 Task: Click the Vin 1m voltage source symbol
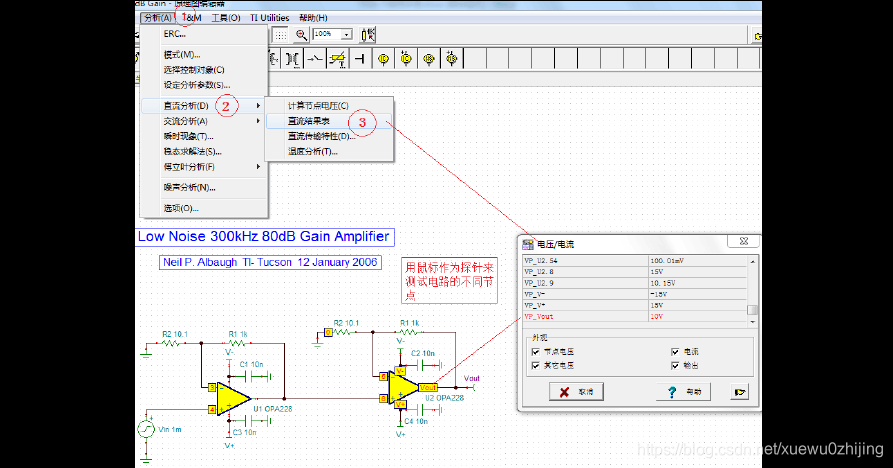(x=146, y=429)
